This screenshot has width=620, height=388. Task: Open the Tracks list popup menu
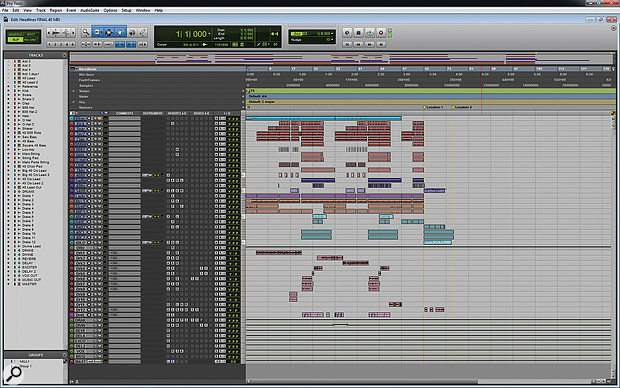click(x=64, y=55)
